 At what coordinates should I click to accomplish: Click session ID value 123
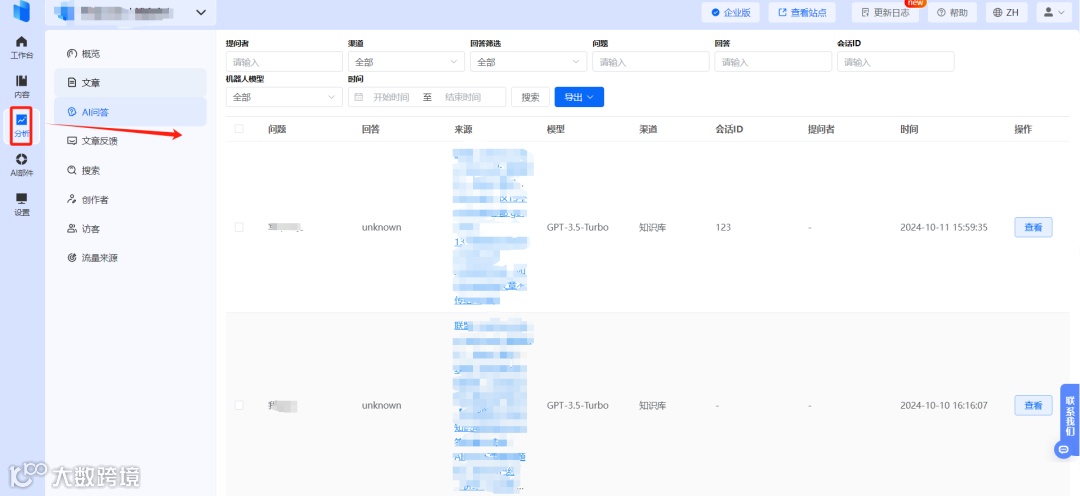pyautogui.click(x=723, y=227)
